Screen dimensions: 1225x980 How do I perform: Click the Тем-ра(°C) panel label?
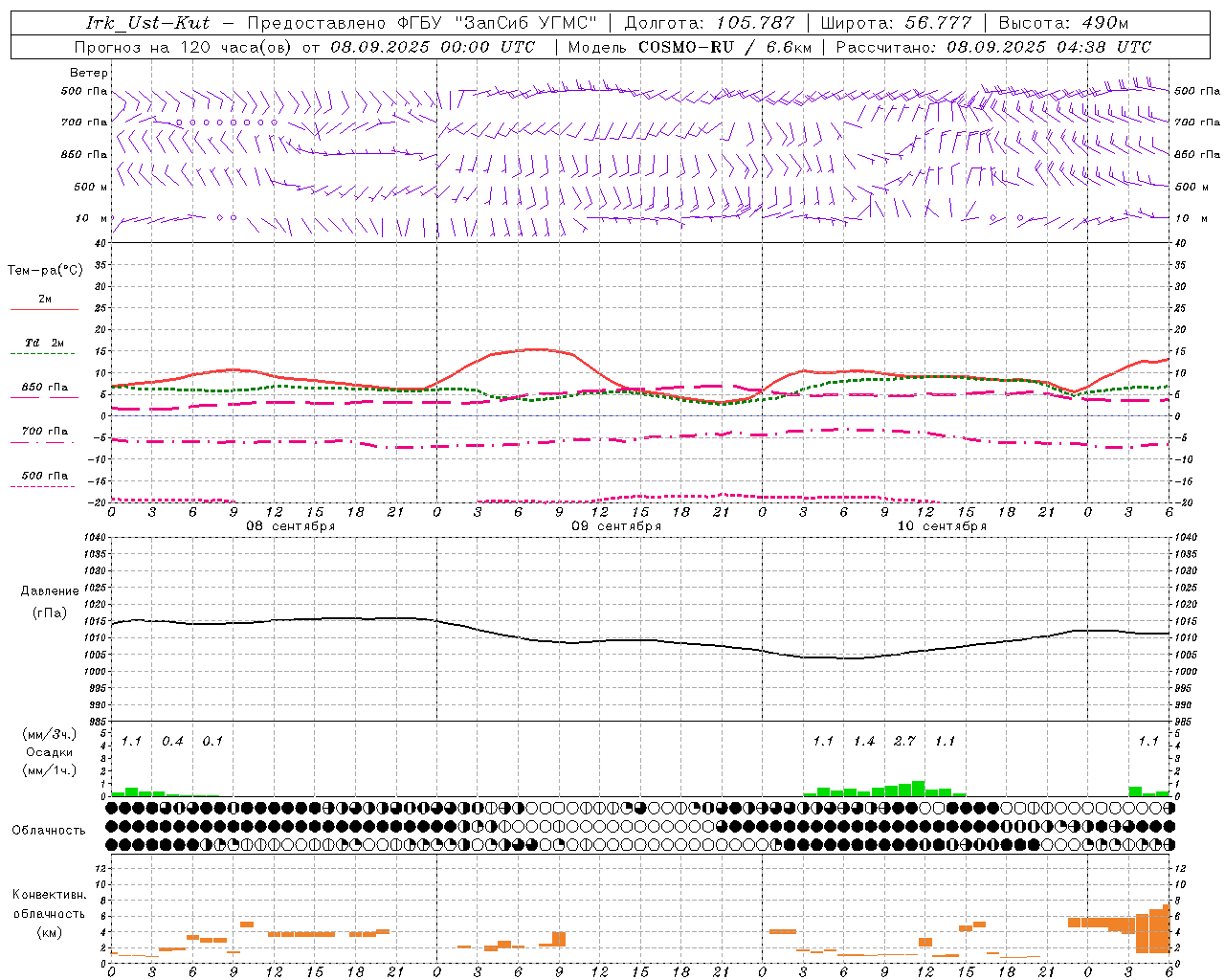(45, 271)
